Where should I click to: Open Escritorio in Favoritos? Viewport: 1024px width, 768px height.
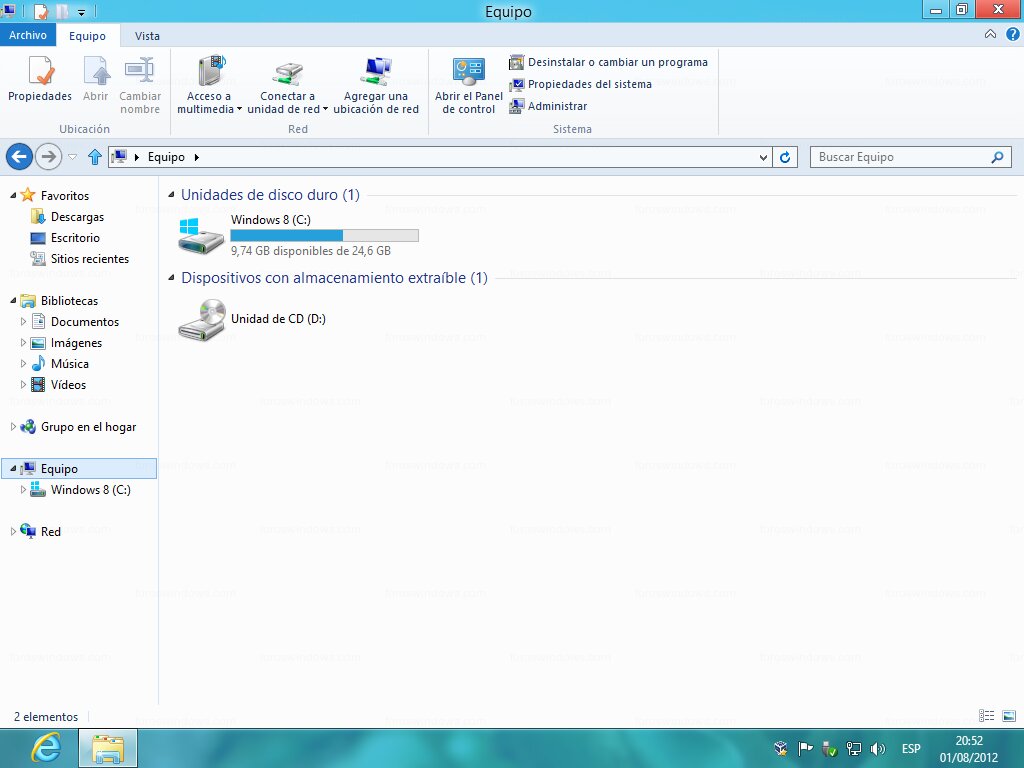65,238
